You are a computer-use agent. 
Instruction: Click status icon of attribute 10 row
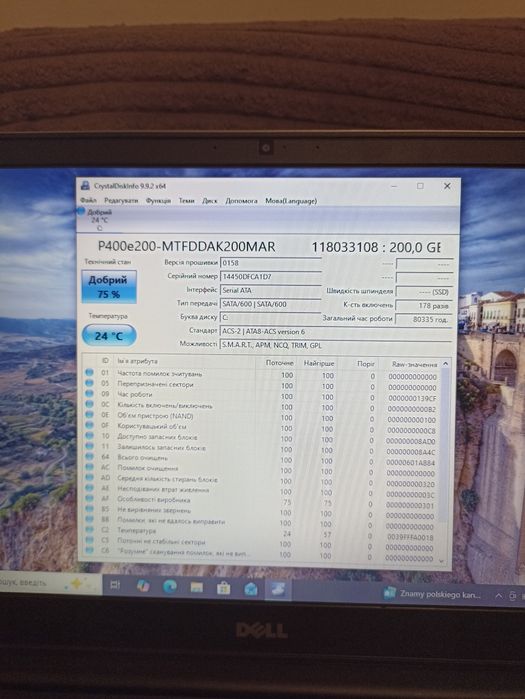tap(89, 436)
